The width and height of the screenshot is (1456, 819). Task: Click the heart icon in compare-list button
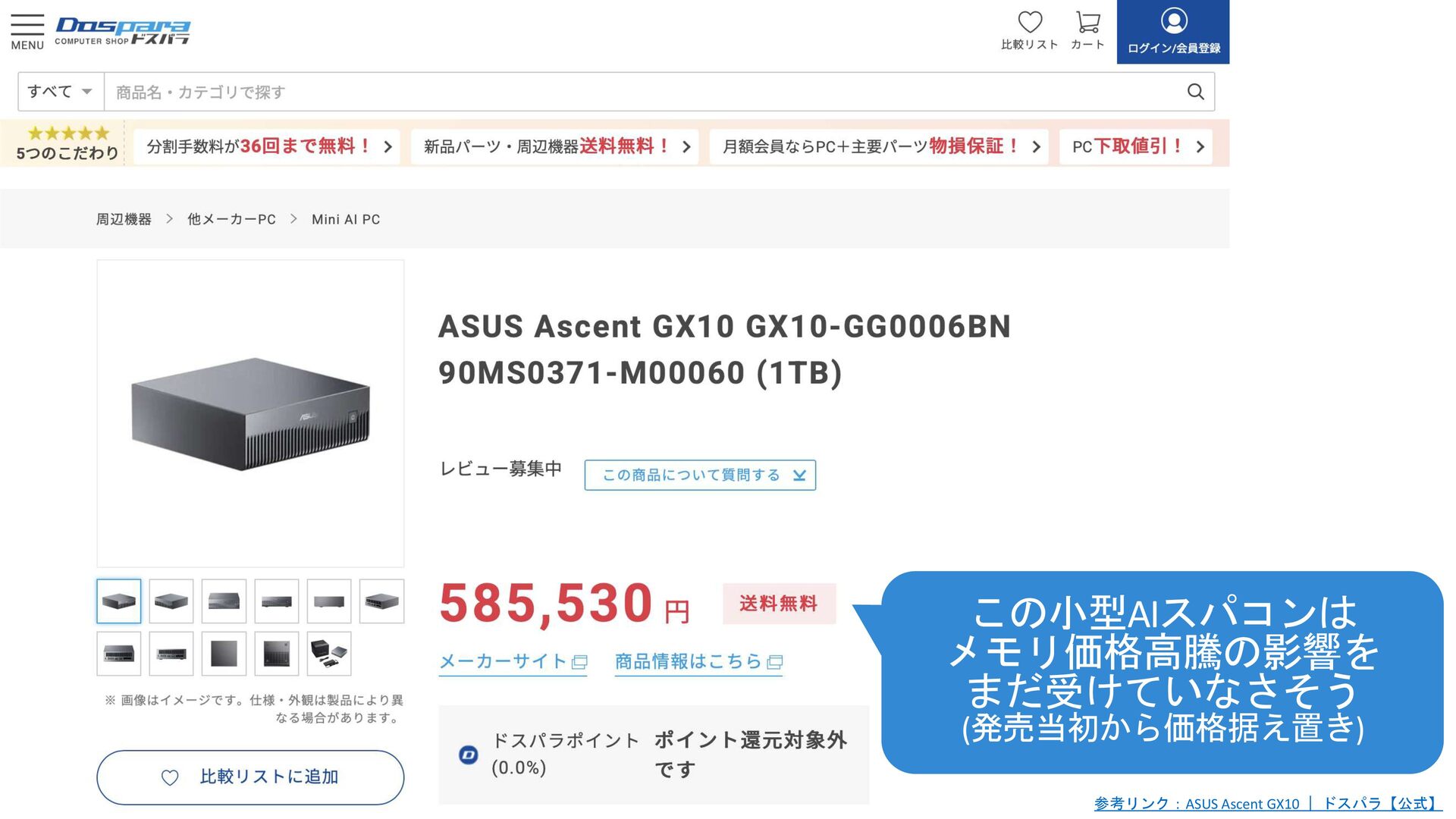coord(170,777)
